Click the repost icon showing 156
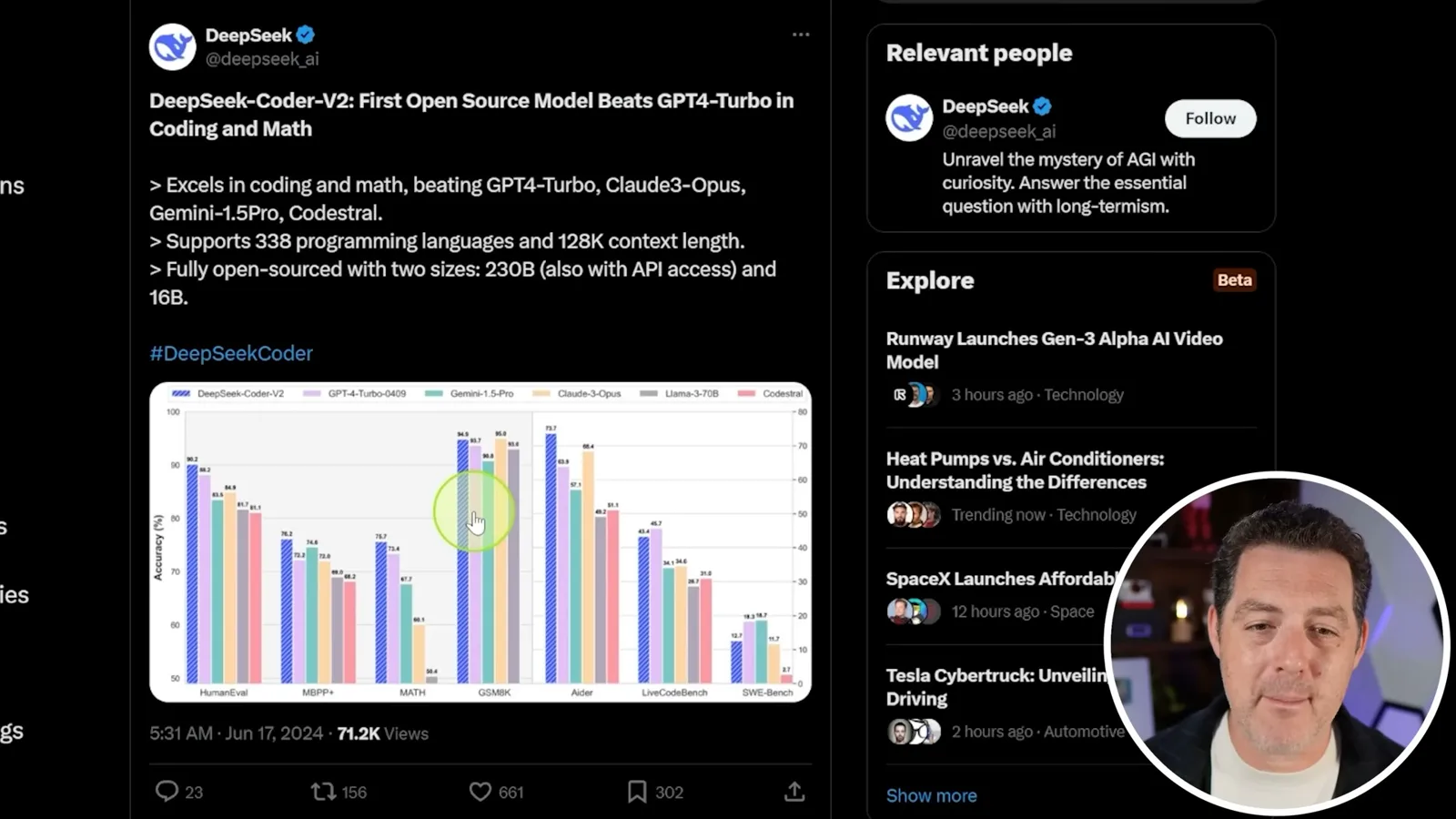The width and height of the screenshot is (1456, 819). (323, 792)
